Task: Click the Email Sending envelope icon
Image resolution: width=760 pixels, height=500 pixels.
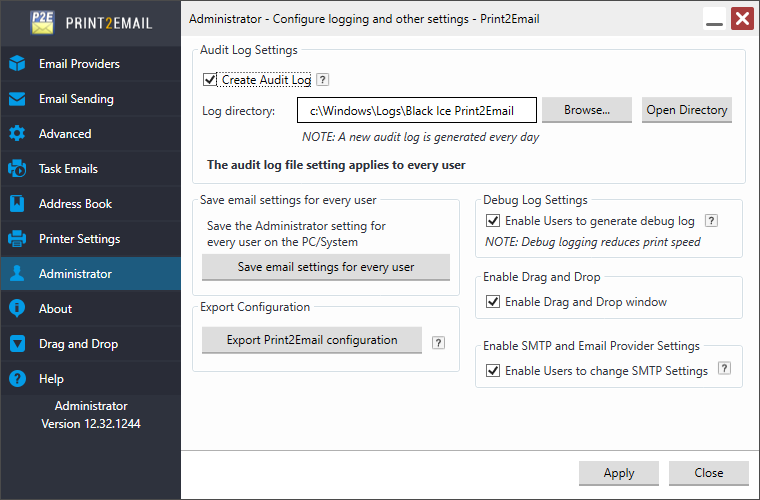Action: [17, 99]
